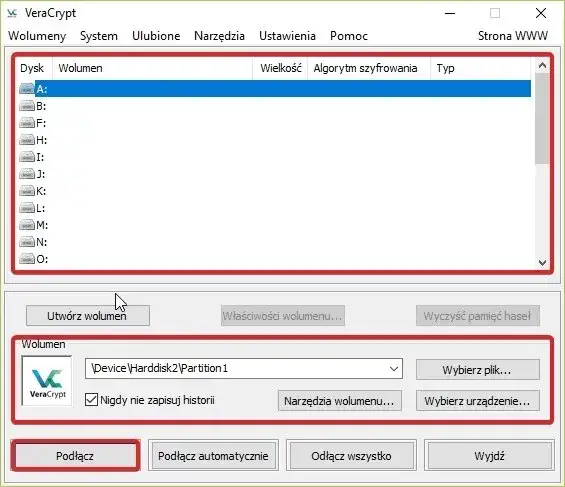This screenshot has height=487, width=565.
Task: Click the Wyjdź button
Action: (x=489, y=456)
